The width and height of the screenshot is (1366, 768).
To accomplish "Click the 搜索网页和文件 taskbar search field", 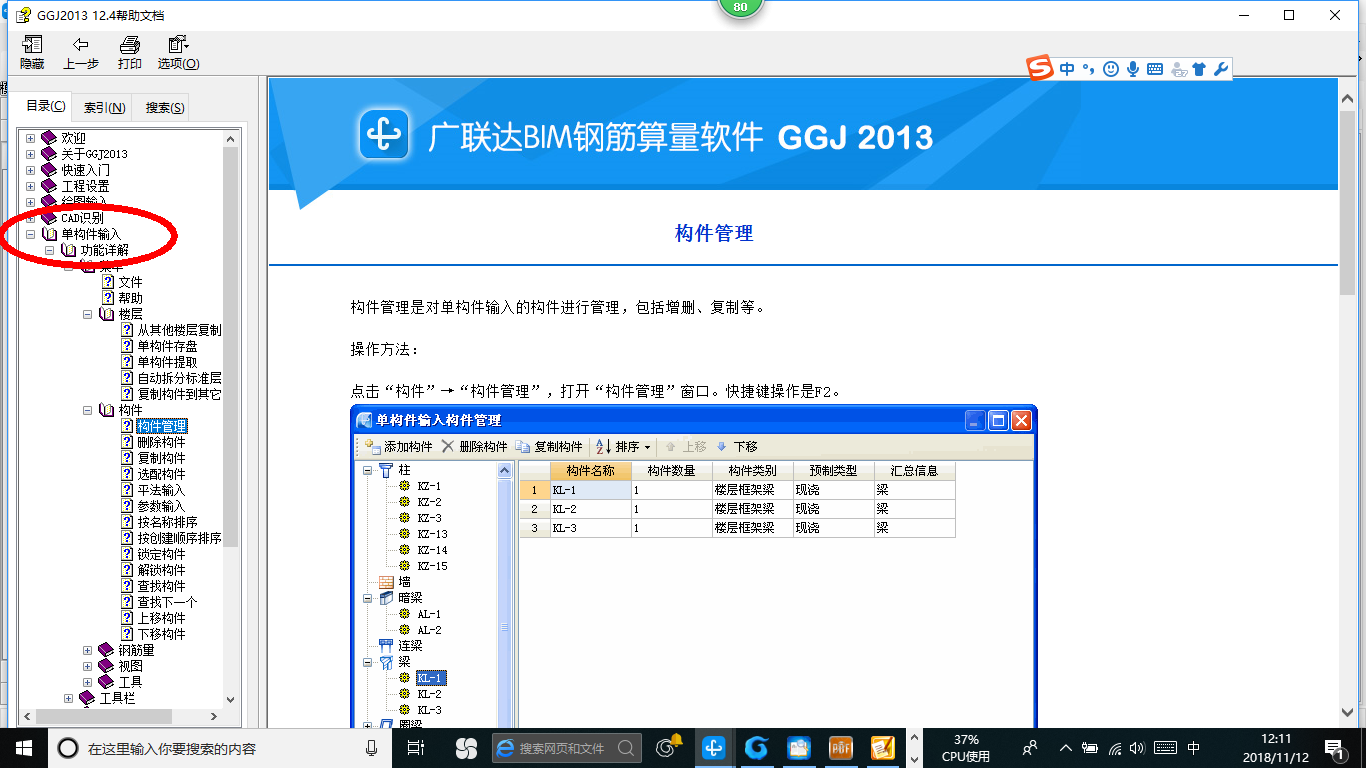I will coord(566,747).
